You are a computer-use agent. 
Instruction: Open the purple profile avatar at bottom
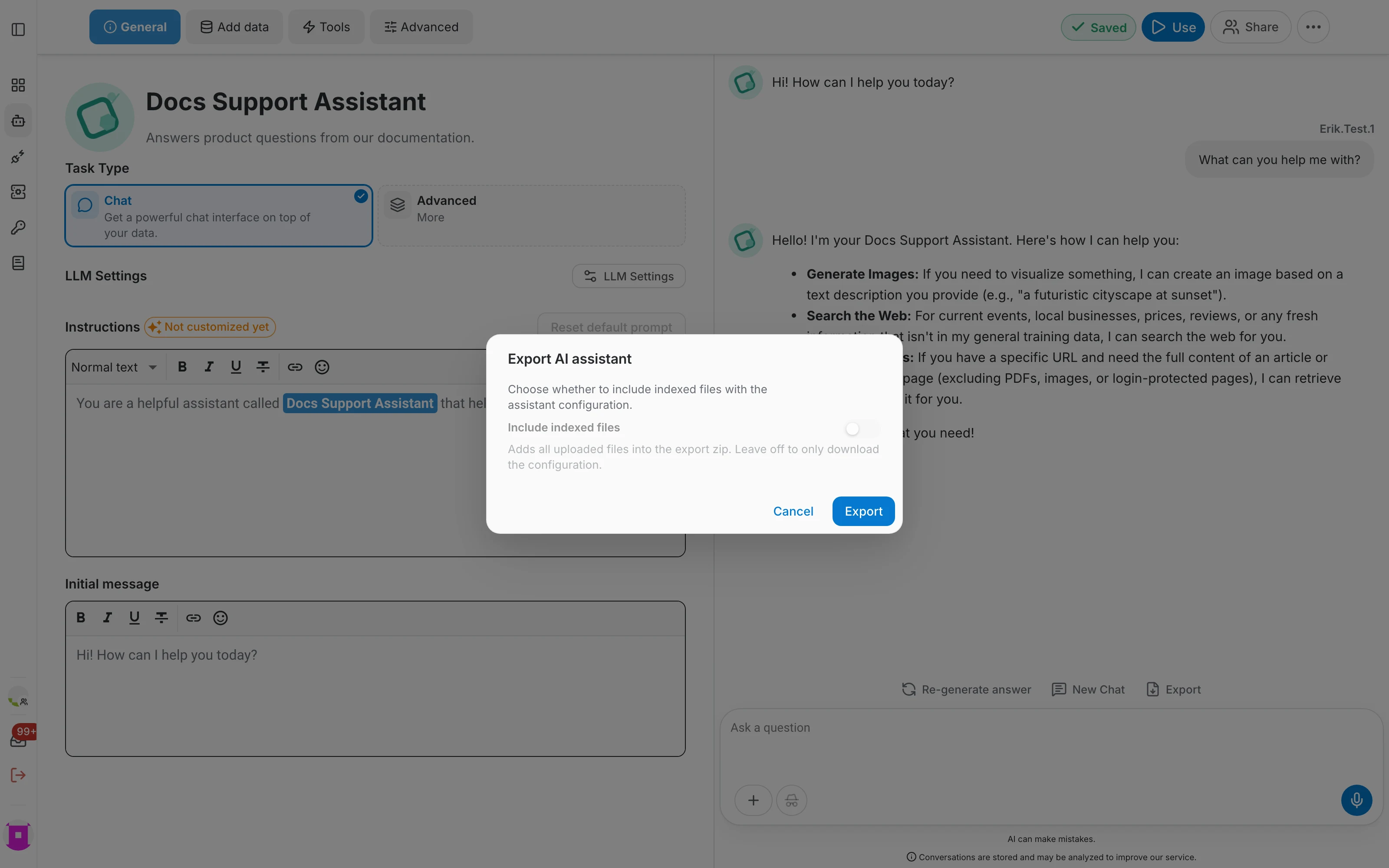18,835
